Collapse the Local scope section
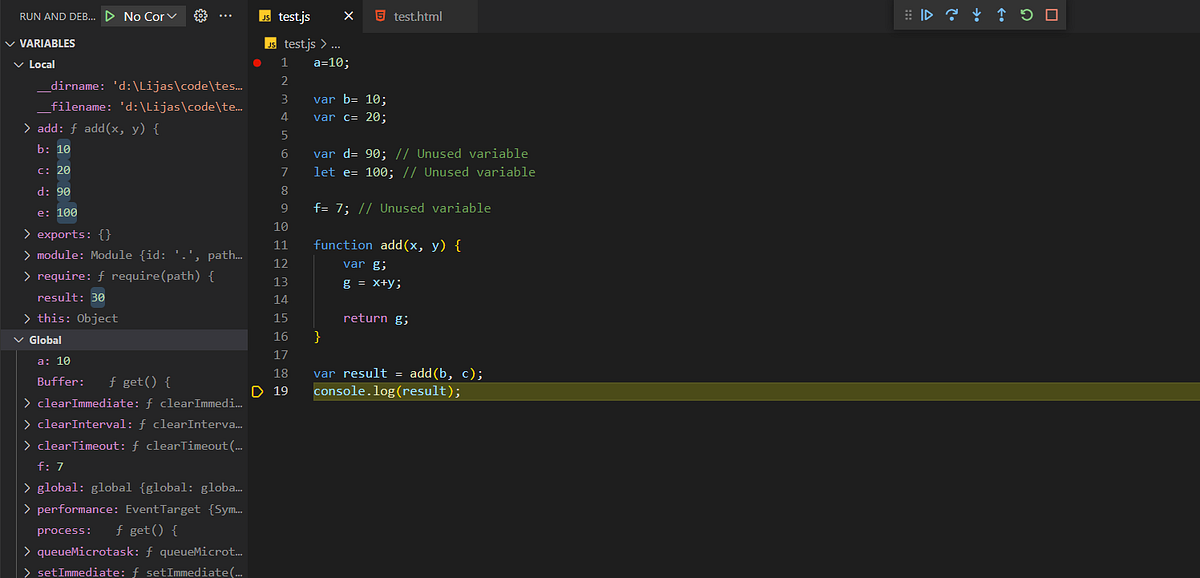The width and height of the screenshot is (1200, 578). pos(18,63)
